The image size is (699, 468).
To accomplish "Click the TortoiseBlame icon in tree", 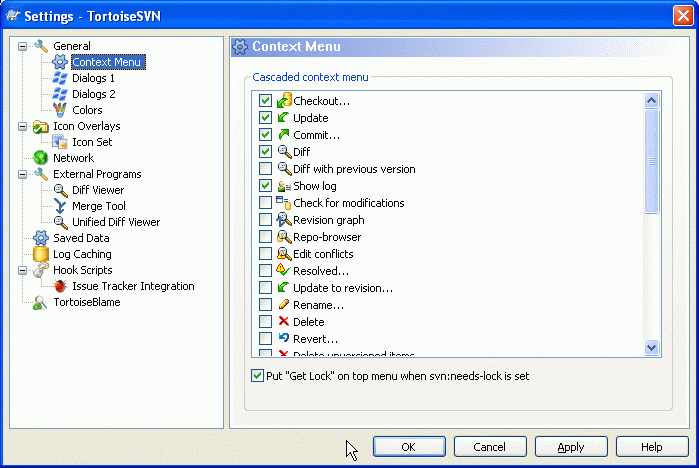I will [x=41, y=302].
